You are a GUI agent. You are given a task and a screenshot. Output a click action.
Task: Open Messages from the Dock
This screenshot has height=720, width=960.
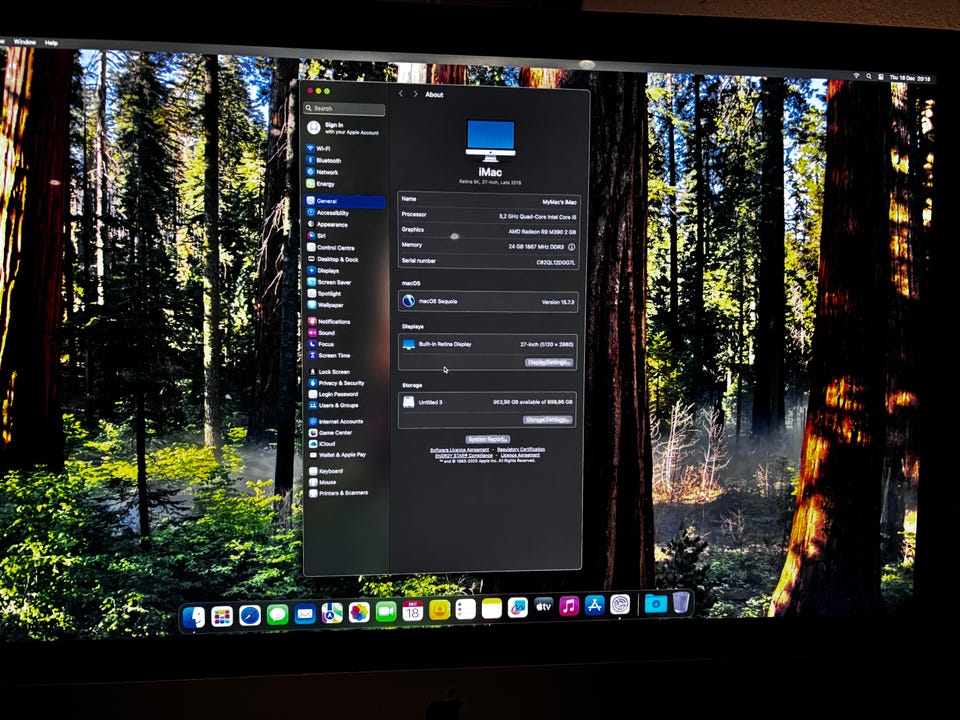(277, 614)
